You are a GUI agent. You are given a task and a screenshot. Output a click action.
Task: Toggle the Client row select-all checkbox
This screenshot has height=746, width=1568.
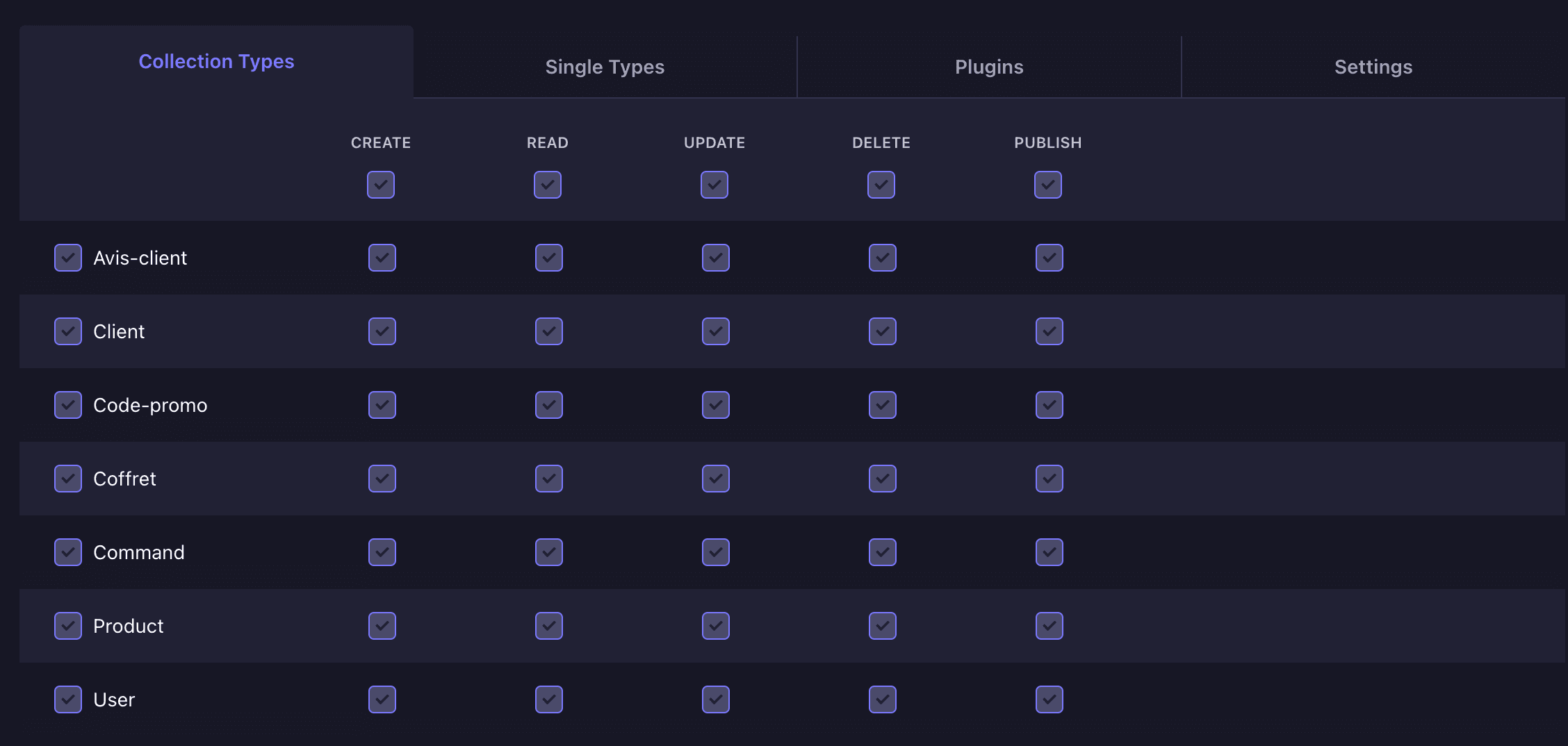68,331
